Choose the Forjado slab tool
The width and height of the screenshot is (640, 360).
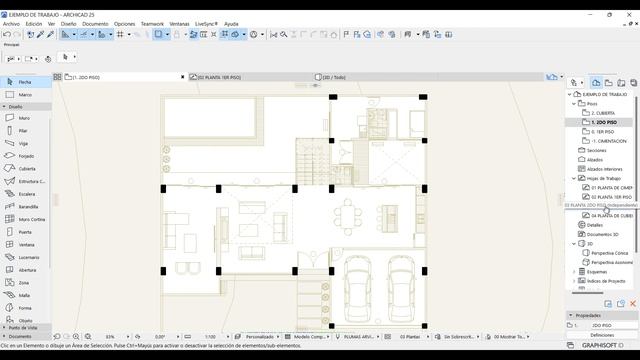point(25,156)
